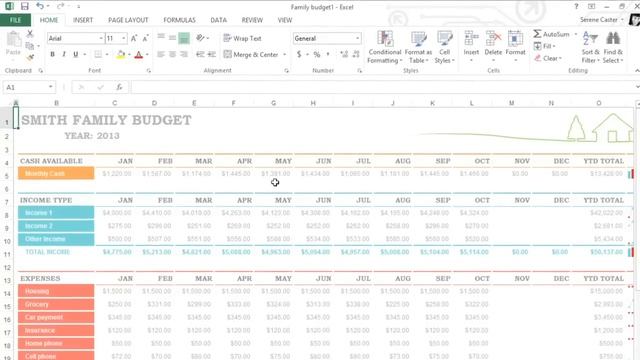Open the Arial font name dropdown

[x=101, y=38]
